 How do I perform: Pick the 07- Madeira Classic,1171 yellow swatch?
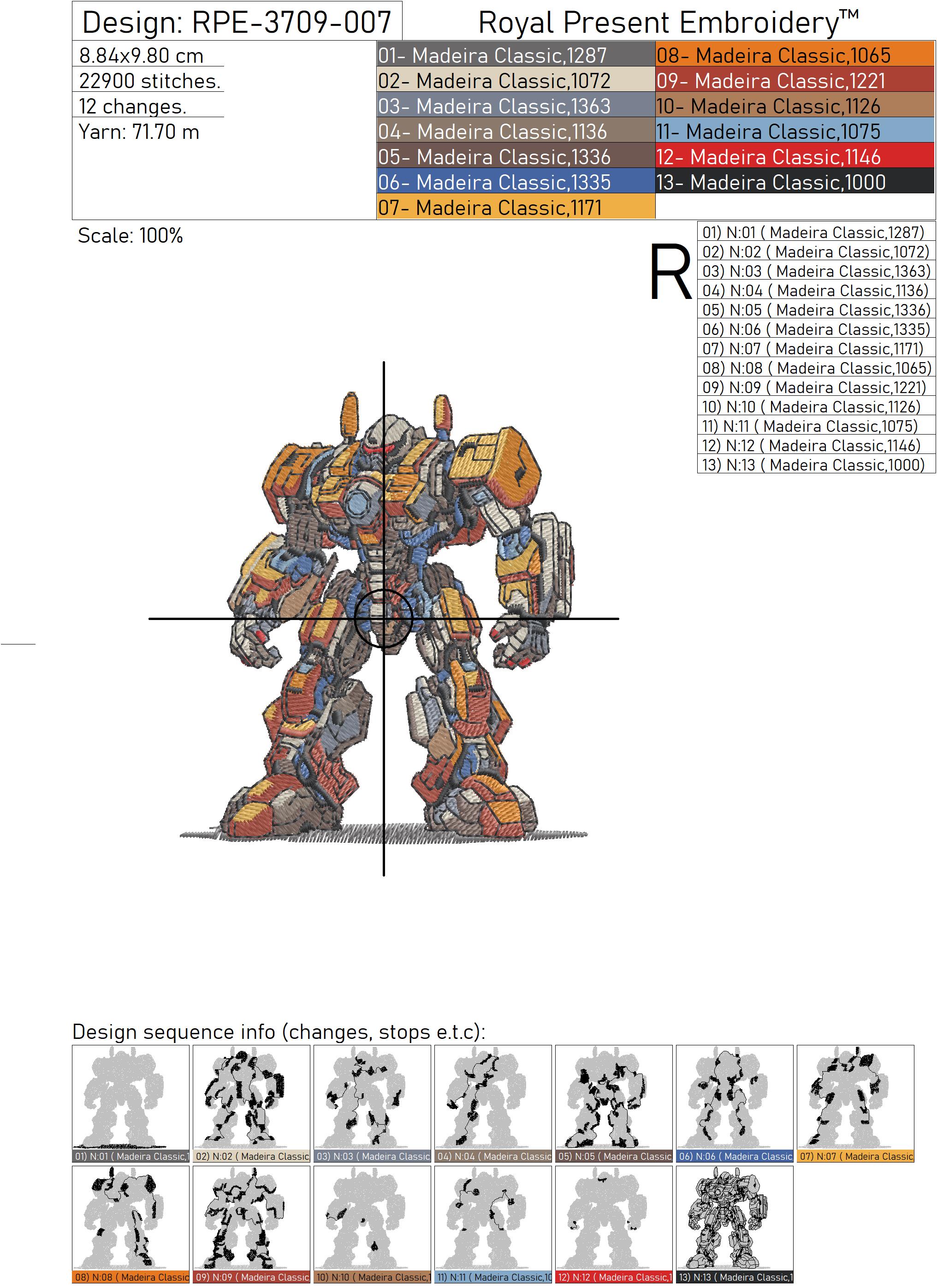[x=516, y=207]
